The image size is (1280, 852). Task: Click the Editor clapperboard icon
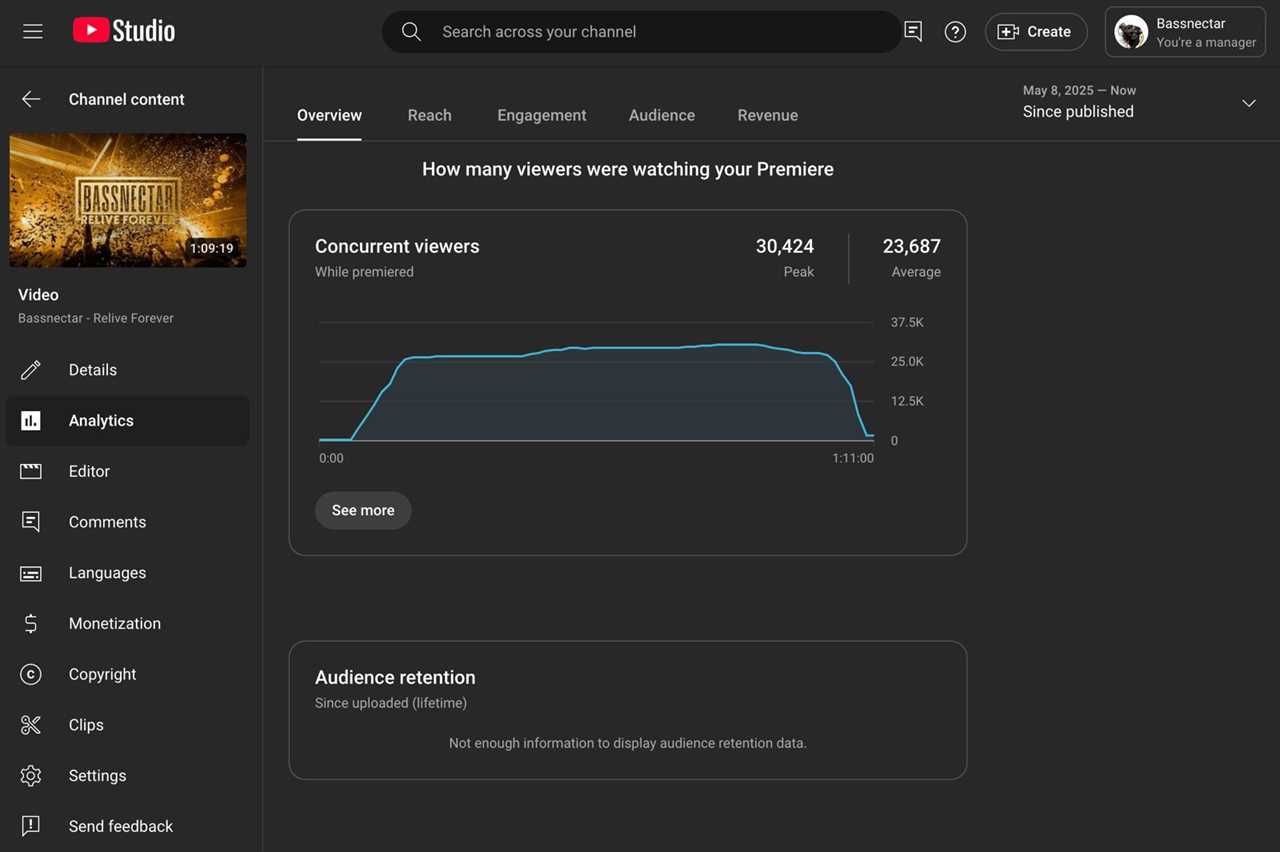[31, 471]
